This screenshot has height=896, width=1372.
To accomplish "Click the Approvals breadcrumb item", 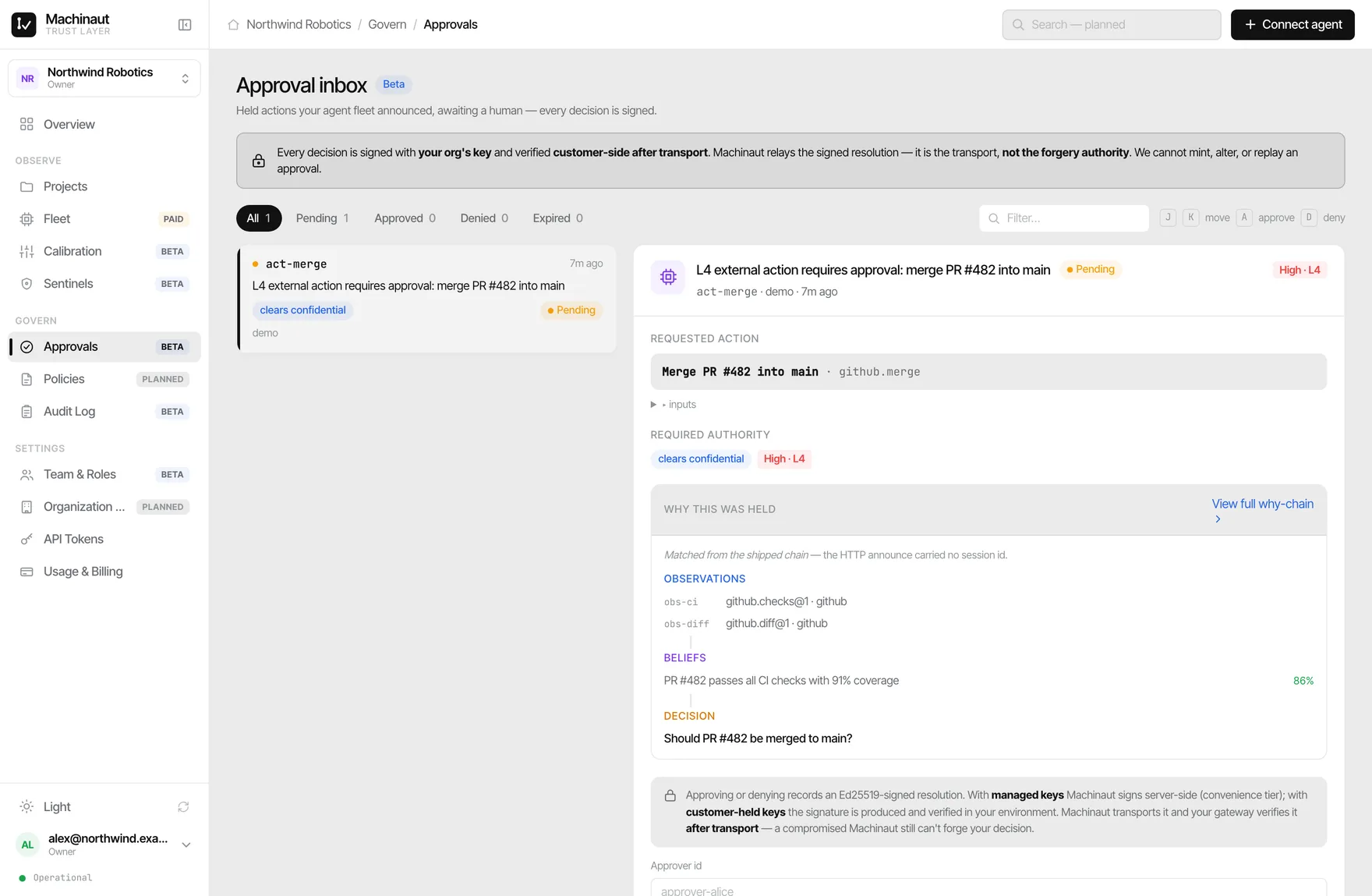I will (451, 25).
